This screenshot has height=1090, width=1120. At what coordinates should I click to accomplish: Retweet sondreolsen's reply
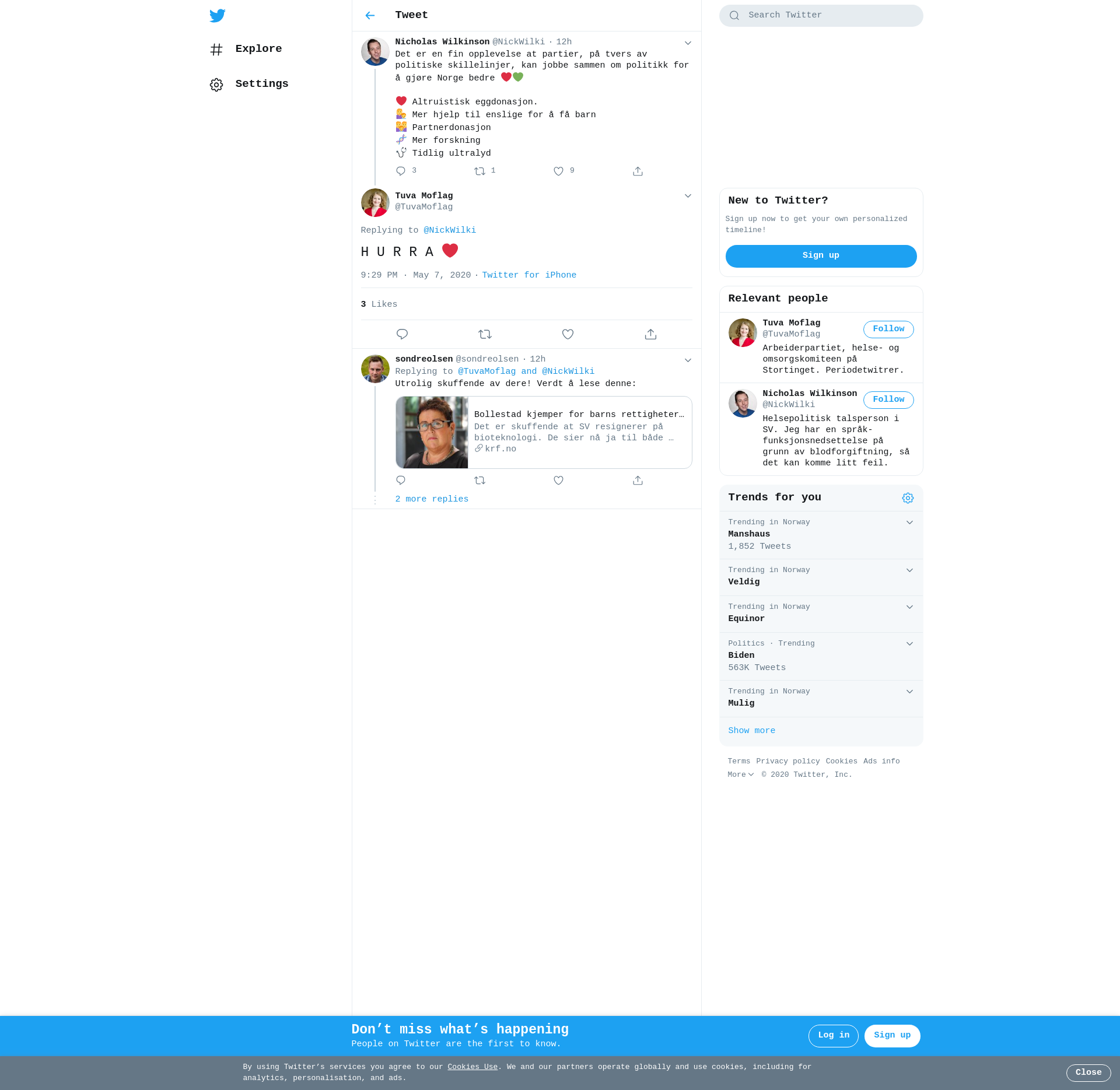tap(480, 481)
